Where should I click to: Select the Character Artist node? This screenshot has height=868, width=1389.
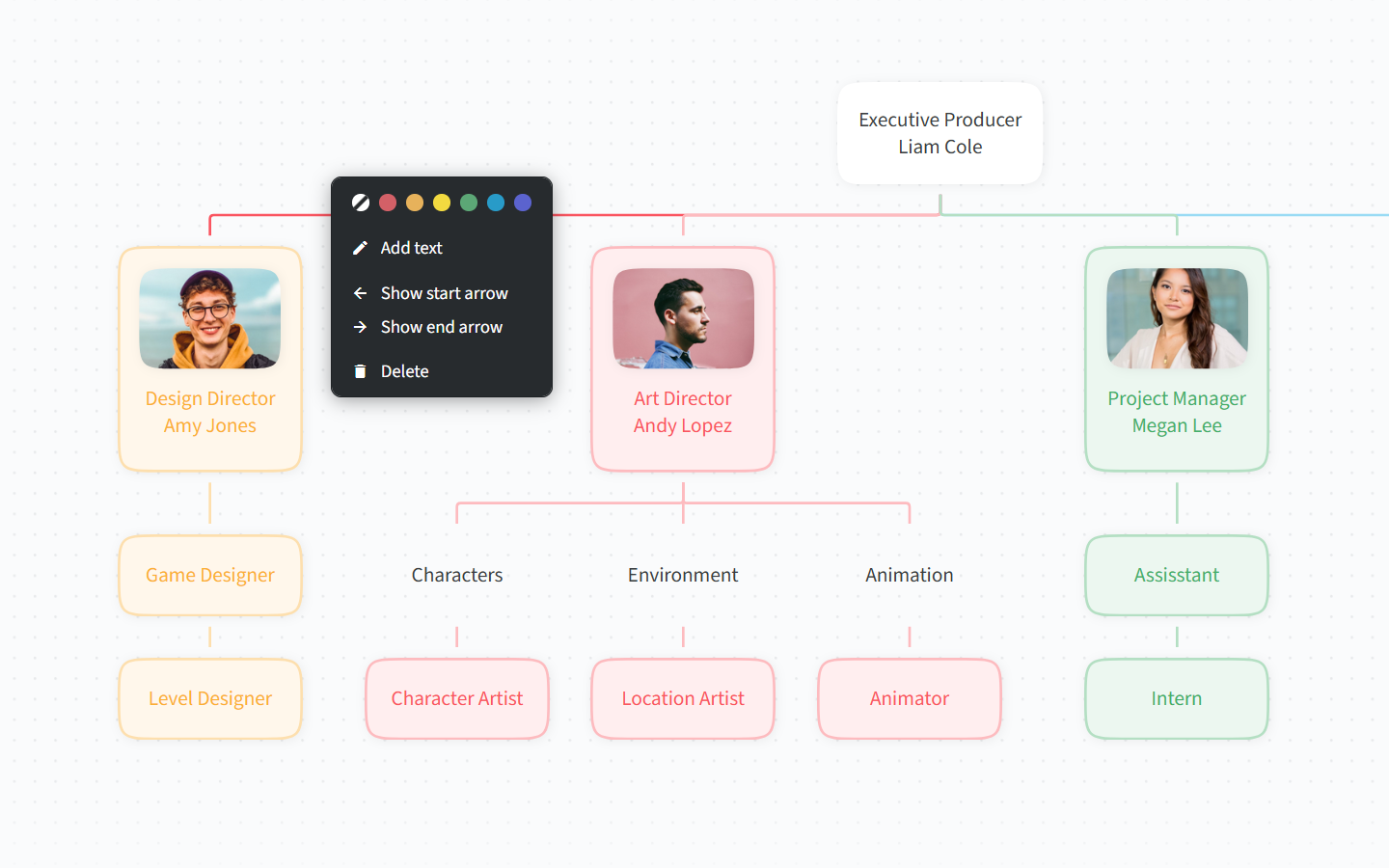click(457, 699)
